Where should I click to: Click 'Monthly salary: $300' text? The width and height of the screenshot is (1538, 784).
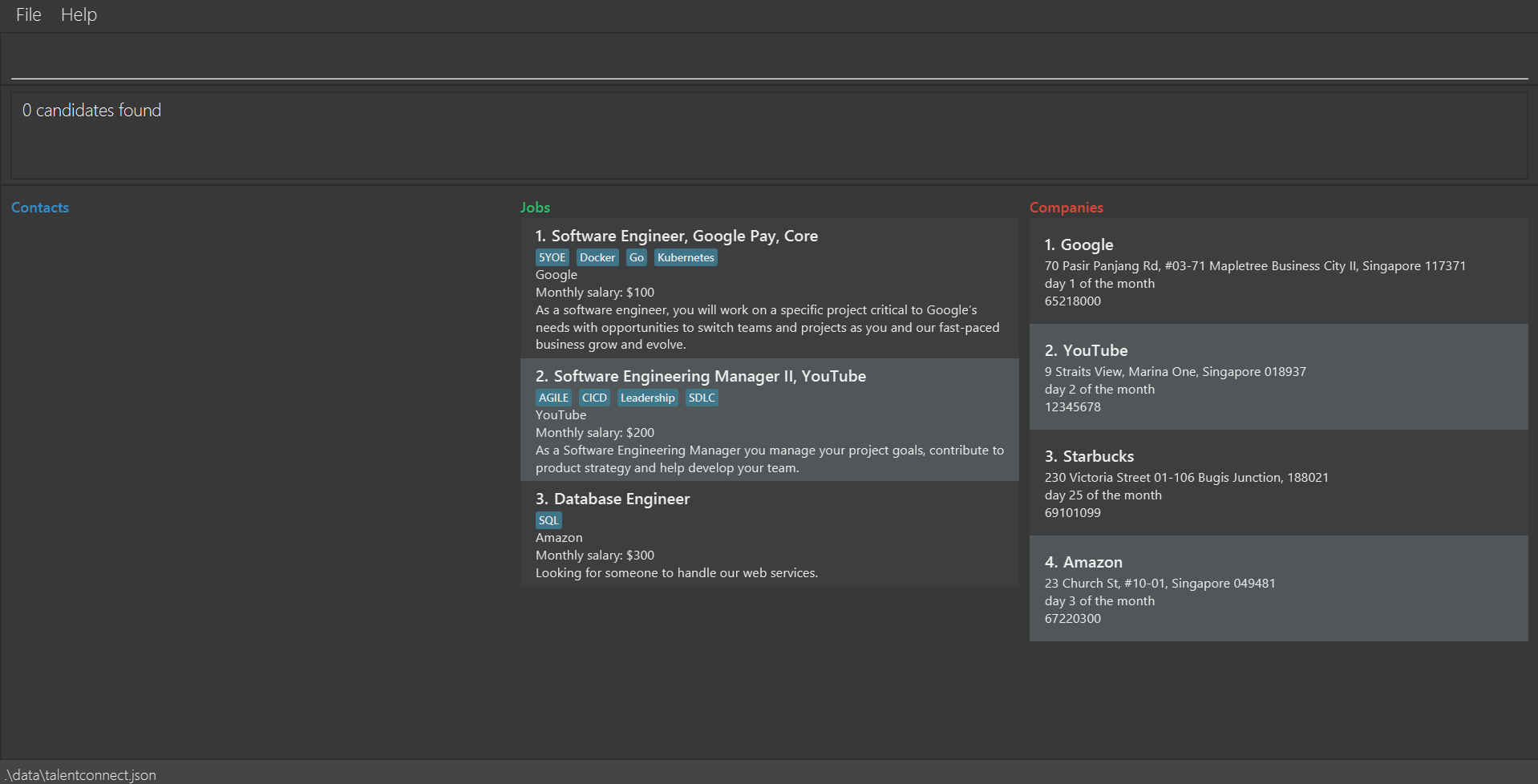[x=595, y=556]
